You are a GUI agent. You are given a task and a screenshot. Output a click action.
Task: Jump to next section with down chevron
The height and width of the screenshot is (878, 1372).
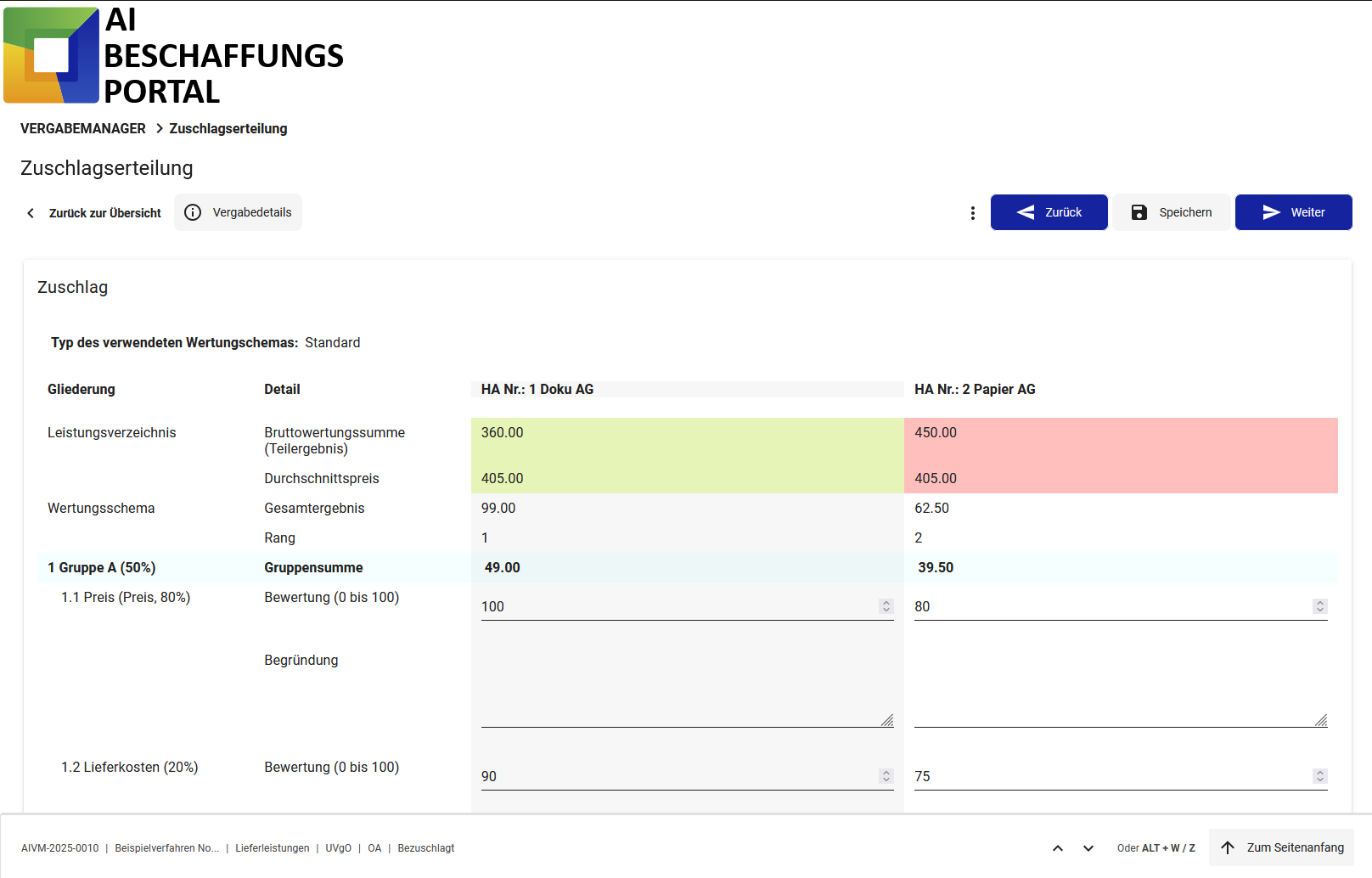pos(1088,848)
